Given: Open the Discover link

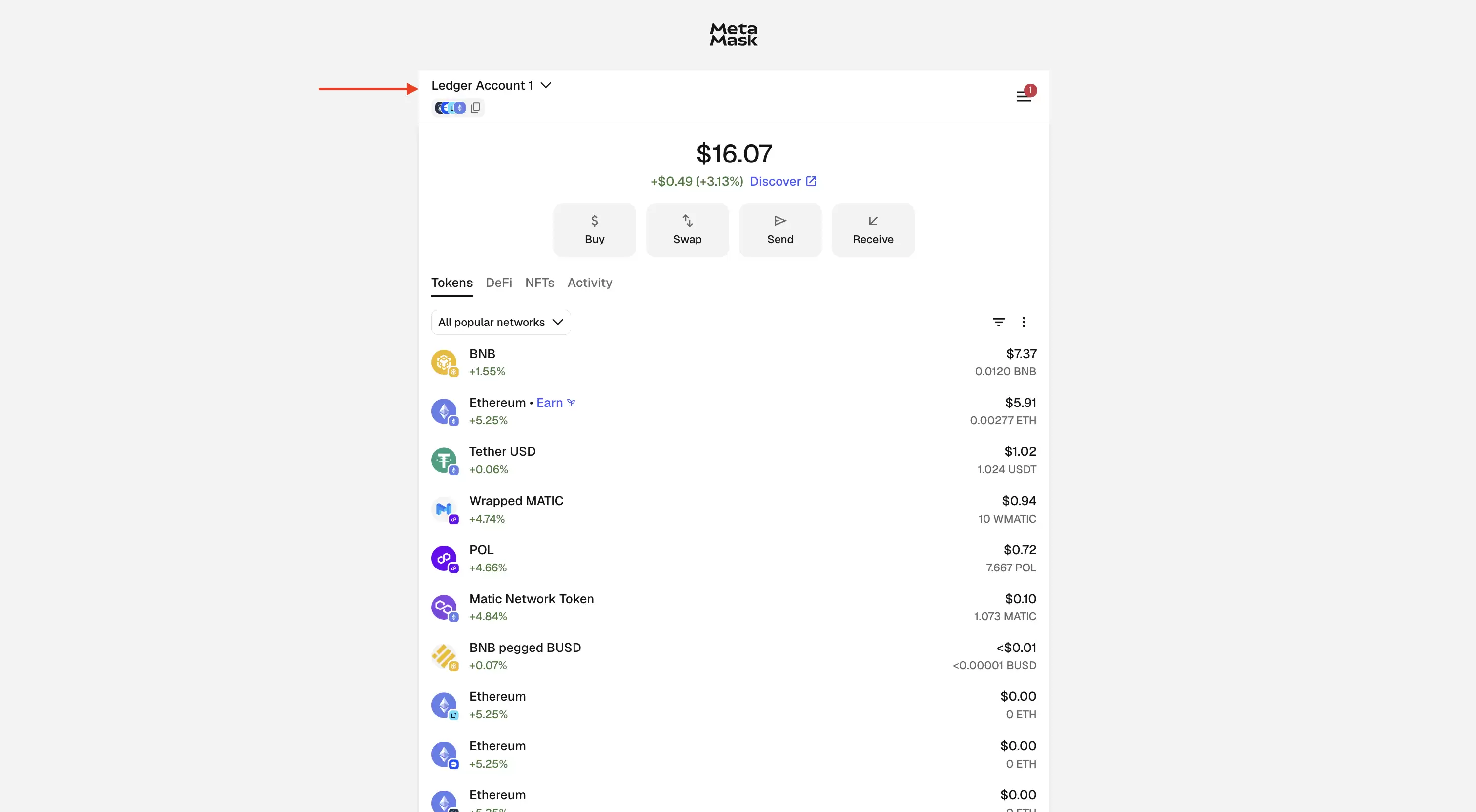Looking at the screenshot, I should tap(782, 182).
